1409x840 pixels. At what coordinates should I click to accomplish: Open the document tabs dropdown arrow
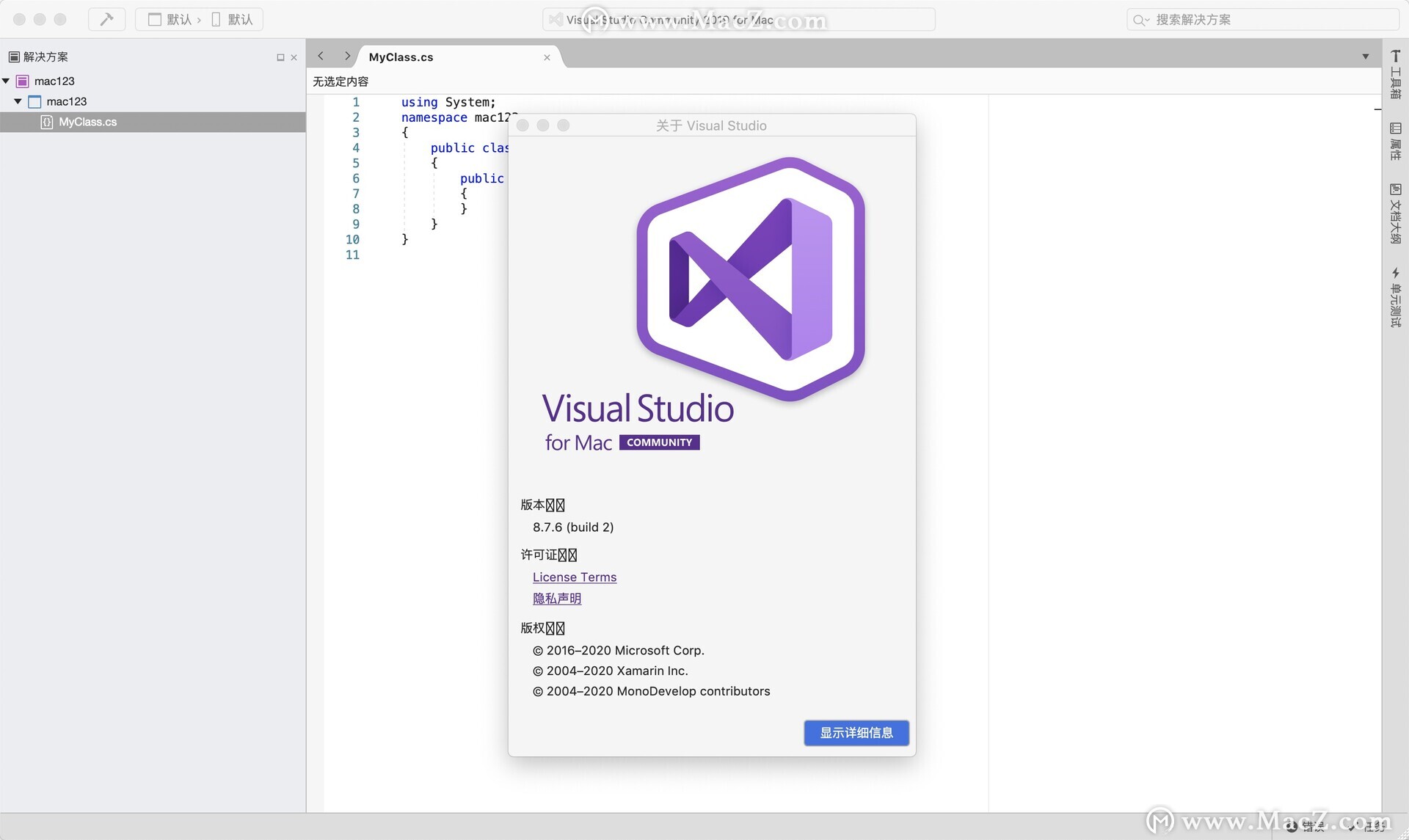coord(1366,56)
